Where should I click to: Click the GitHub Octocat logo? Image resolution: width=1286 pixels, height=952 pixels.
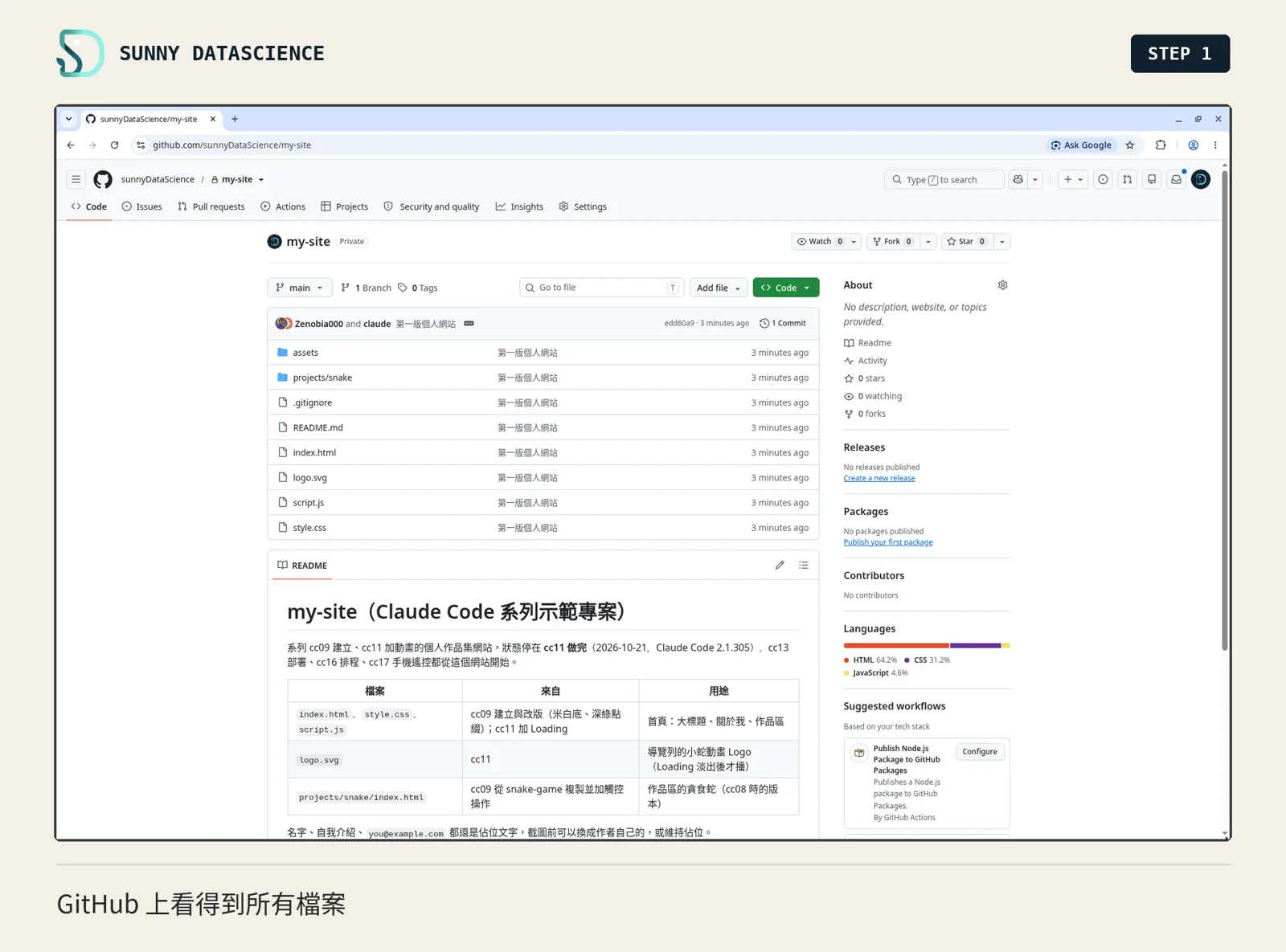(103, 179)
